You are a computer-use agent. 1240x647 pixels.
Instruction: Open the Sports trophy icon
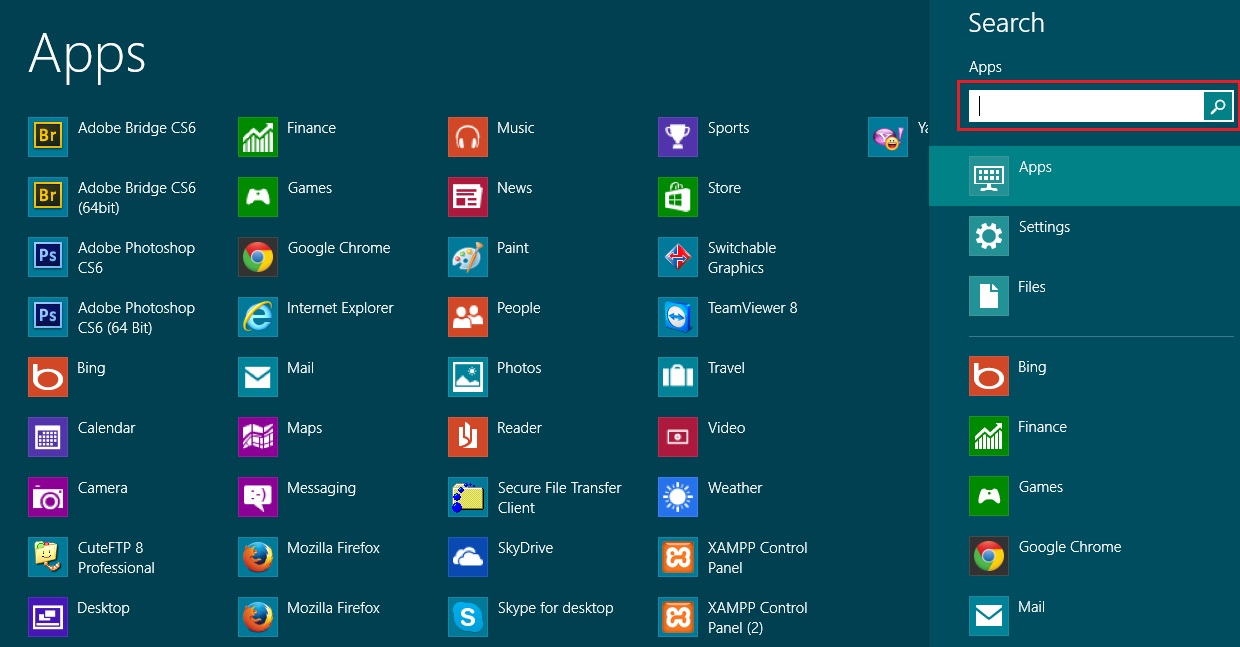coord(678,137)
